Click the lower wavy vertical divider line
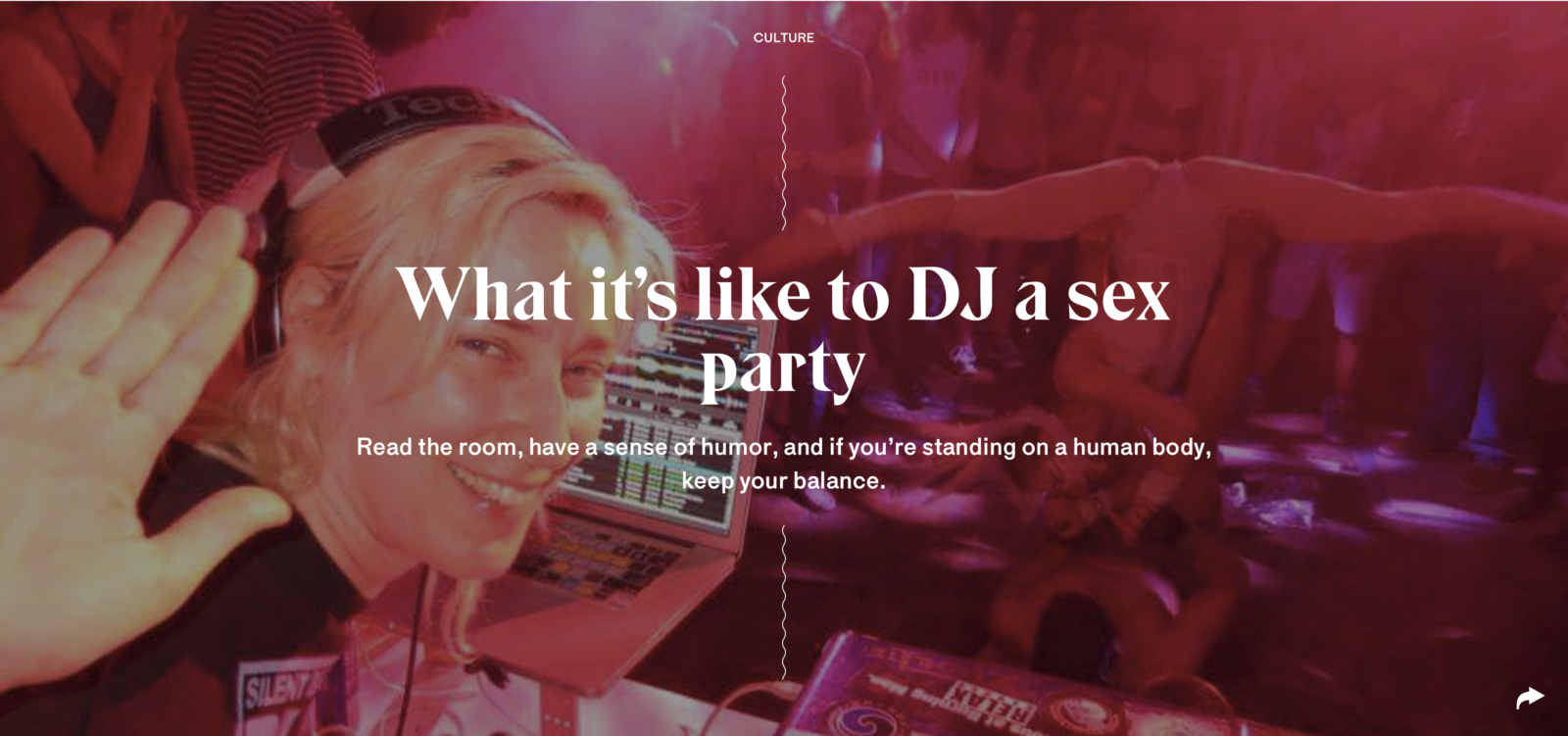1568x736 pixels. [x=784, y=601]
